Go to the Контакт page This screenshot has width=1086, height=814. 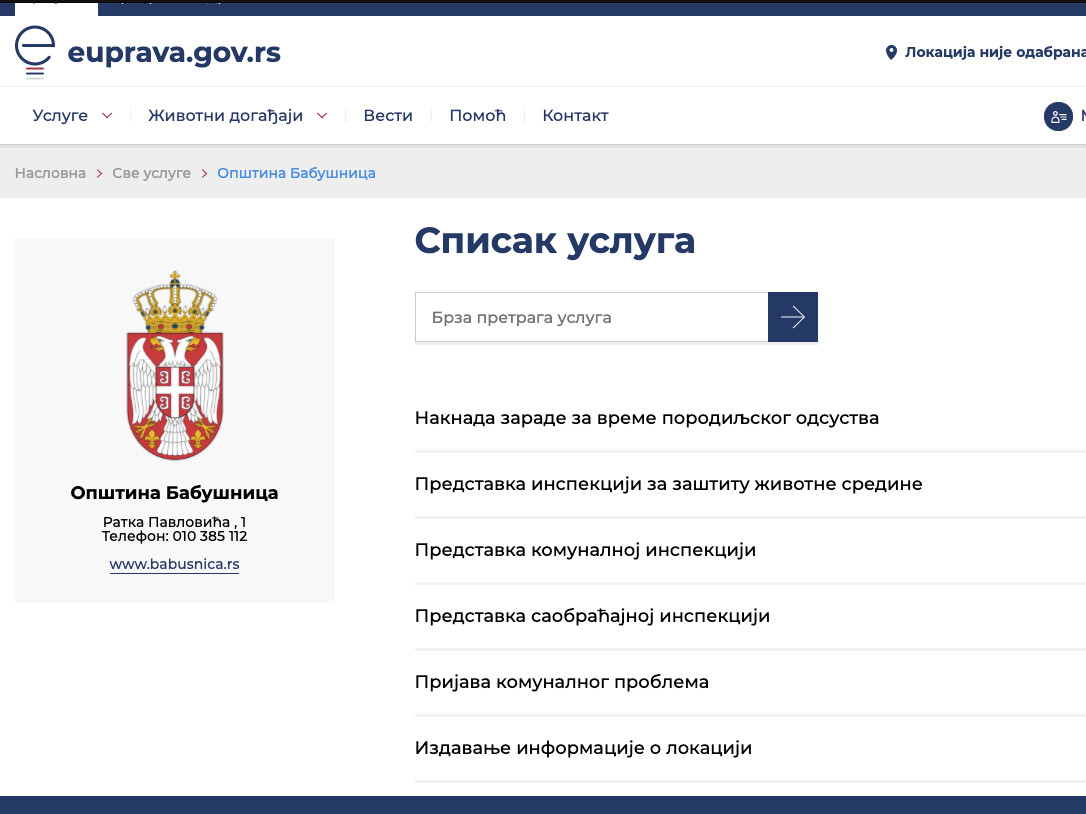click(x=575, y=116)
